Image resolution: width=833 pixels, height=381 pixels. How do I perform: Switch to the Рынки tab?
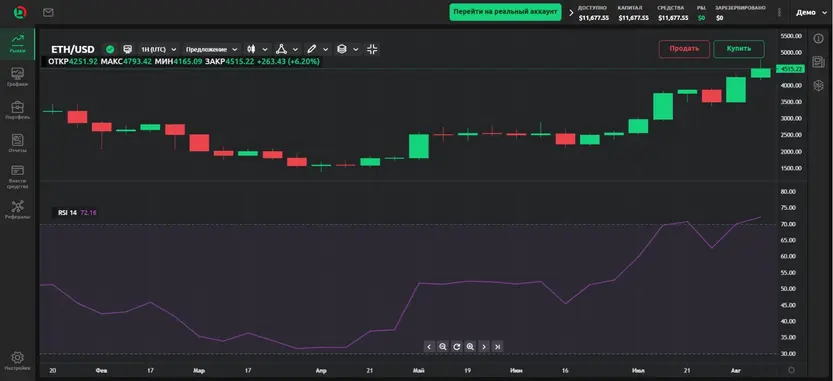(18, 44)
